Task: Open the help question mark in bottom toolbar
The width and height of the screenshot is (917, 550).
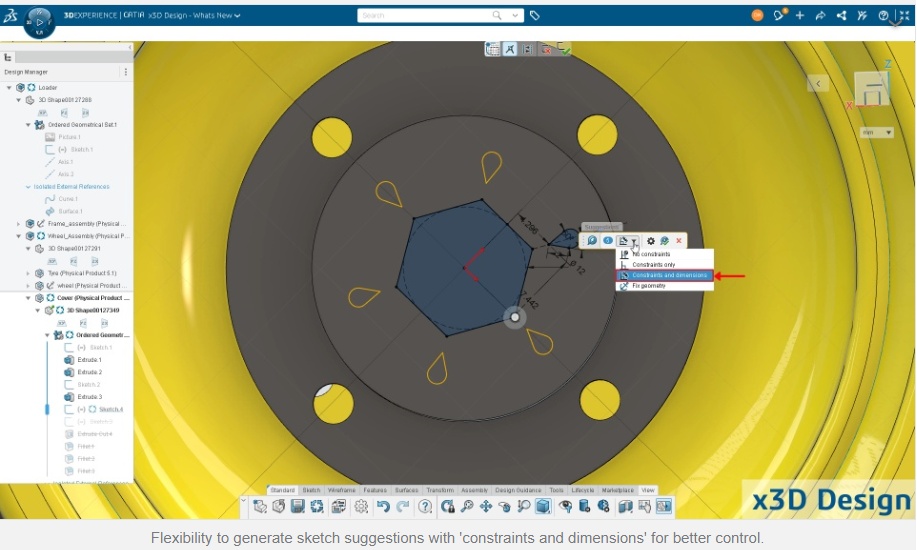Action: click(x=425, y=506)
